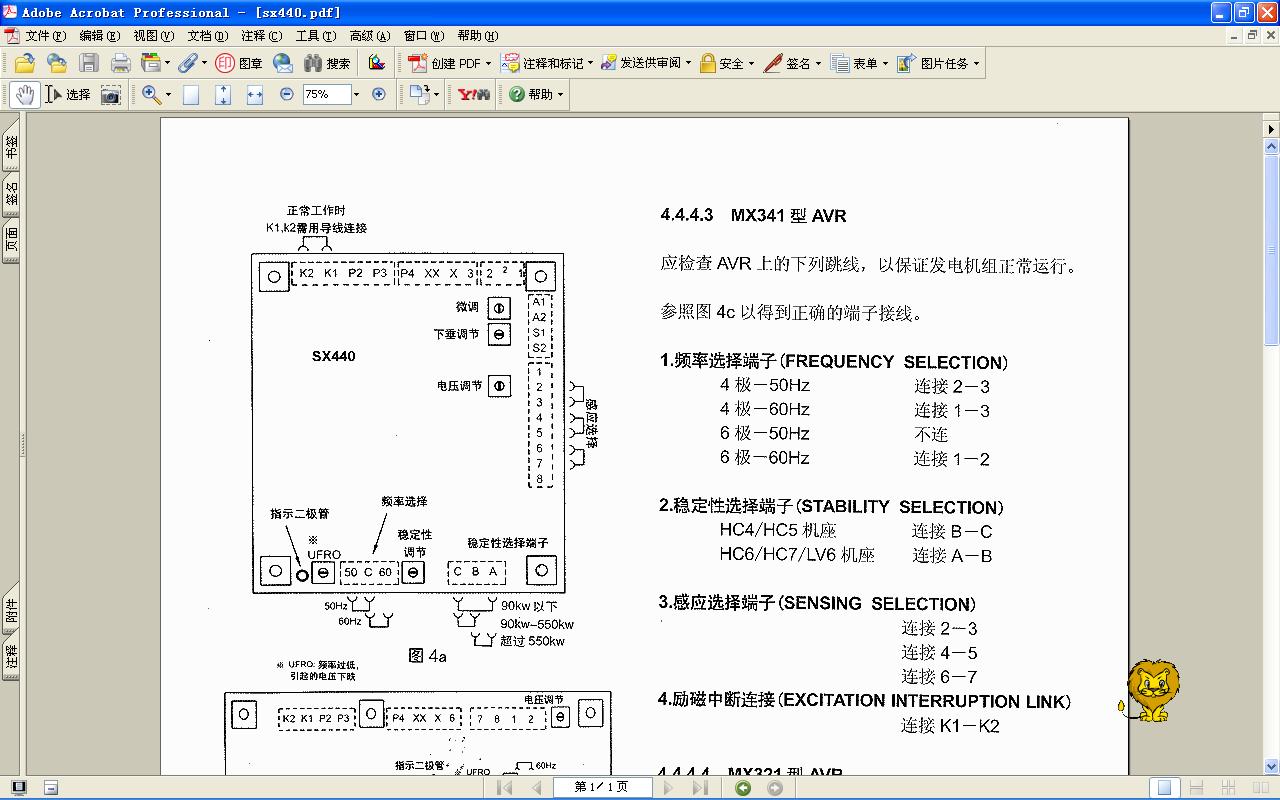Toggle Facing pages layout
Screen dimensions: 1280x800
point(1259,788)
